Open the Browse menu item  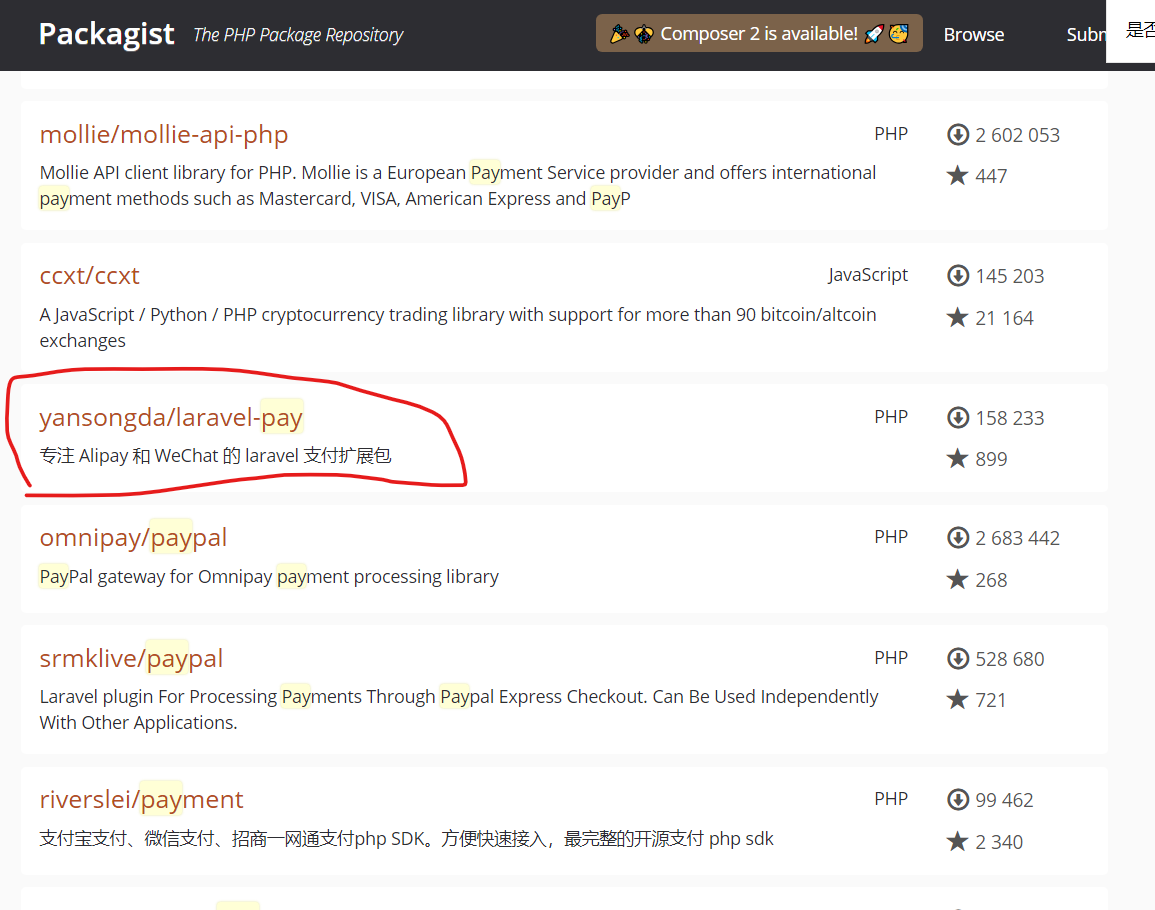974,35
